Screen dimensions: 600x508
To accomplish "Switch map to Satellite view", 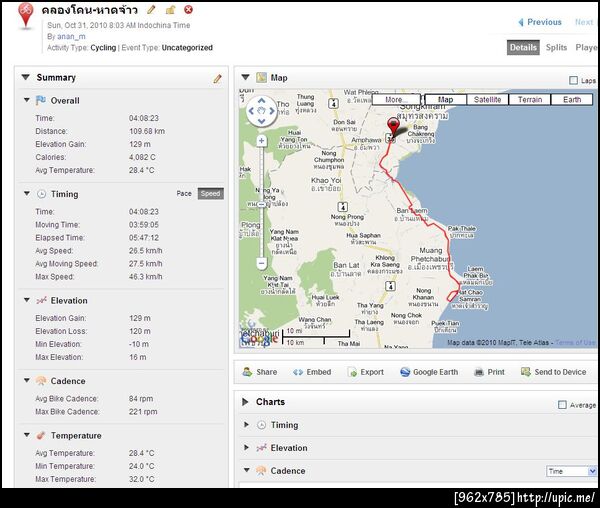I will 488,99.
